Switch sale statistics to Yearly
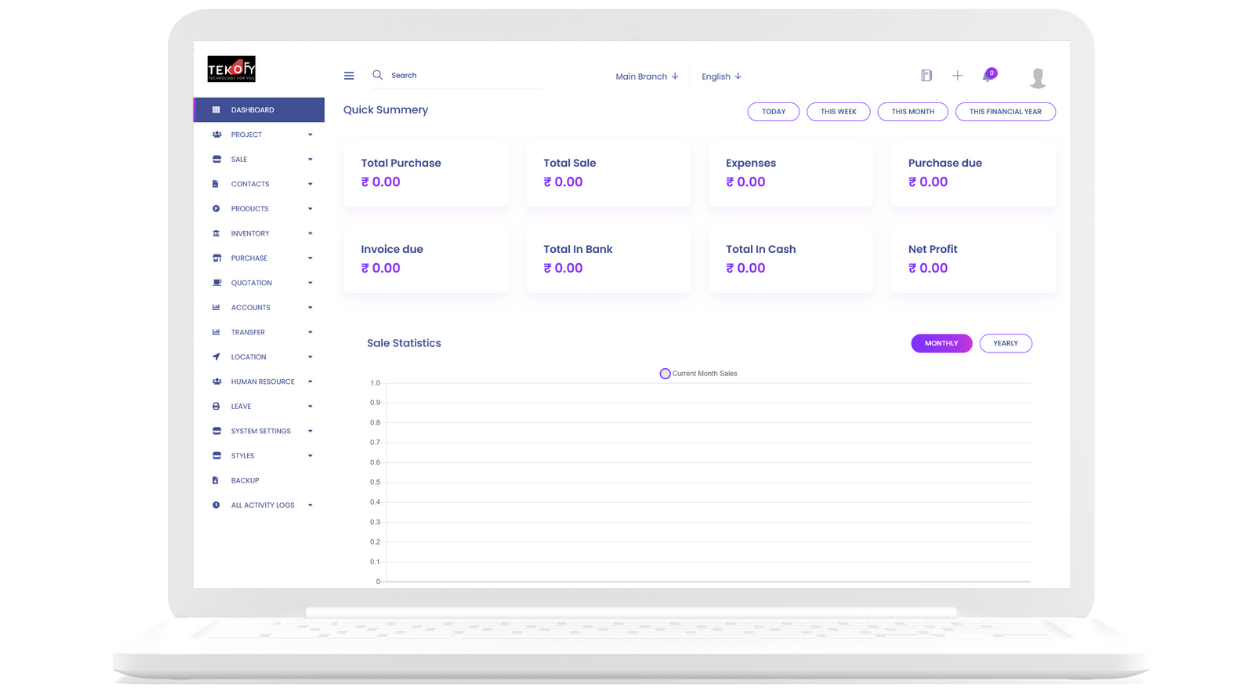The height and width of the screenshot is (691, 1260). (1005, 343)
